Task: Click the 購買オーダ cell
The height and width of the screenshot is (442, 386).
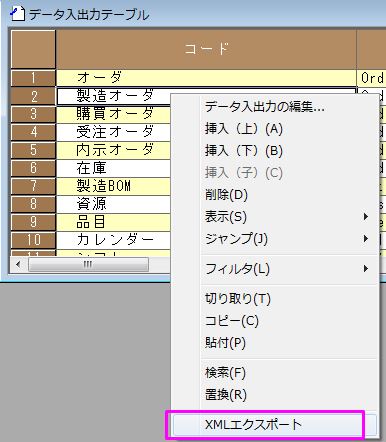Action: [x=113, y=114]
